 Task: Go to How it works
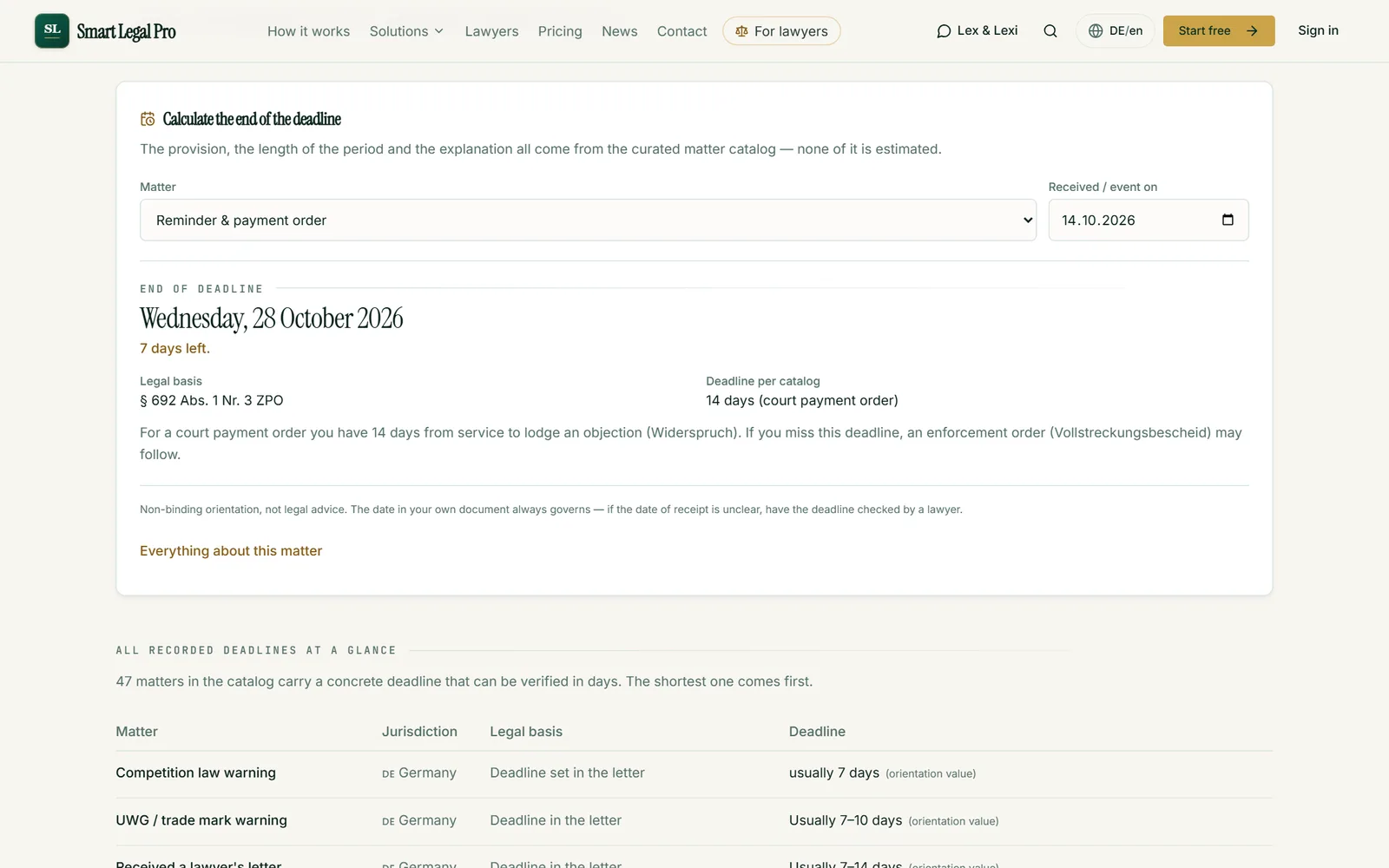tap(308, 31)
